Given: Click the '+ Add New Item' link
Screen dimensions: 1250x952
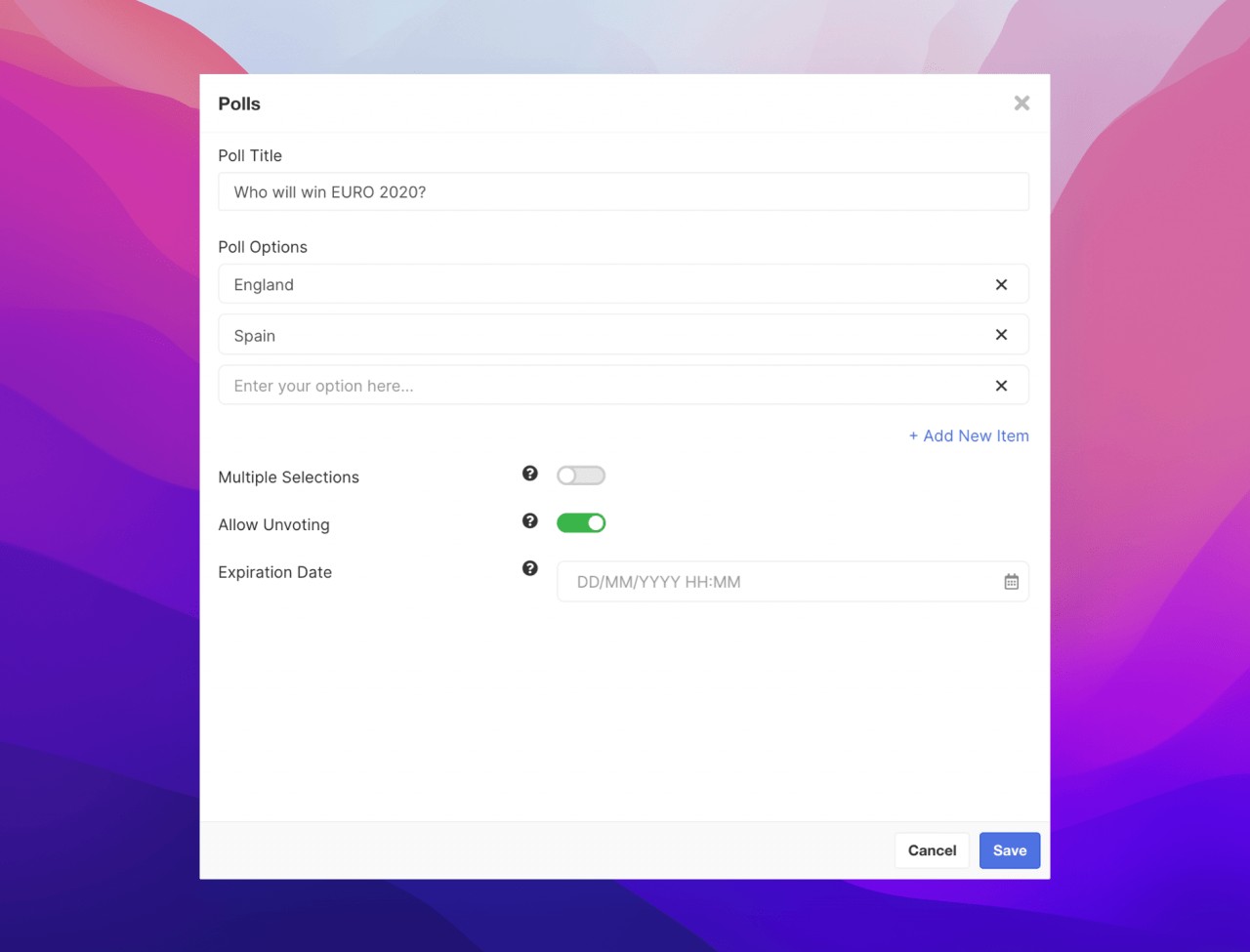Looking at the screenshot, I should tap(969, 436).
